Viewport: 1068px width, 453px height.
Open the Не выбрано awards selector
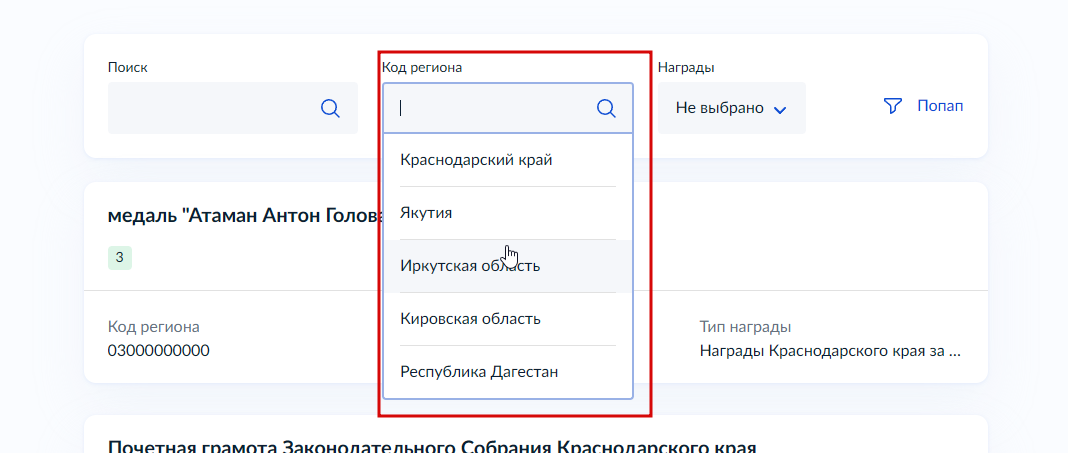pos(732,108)
